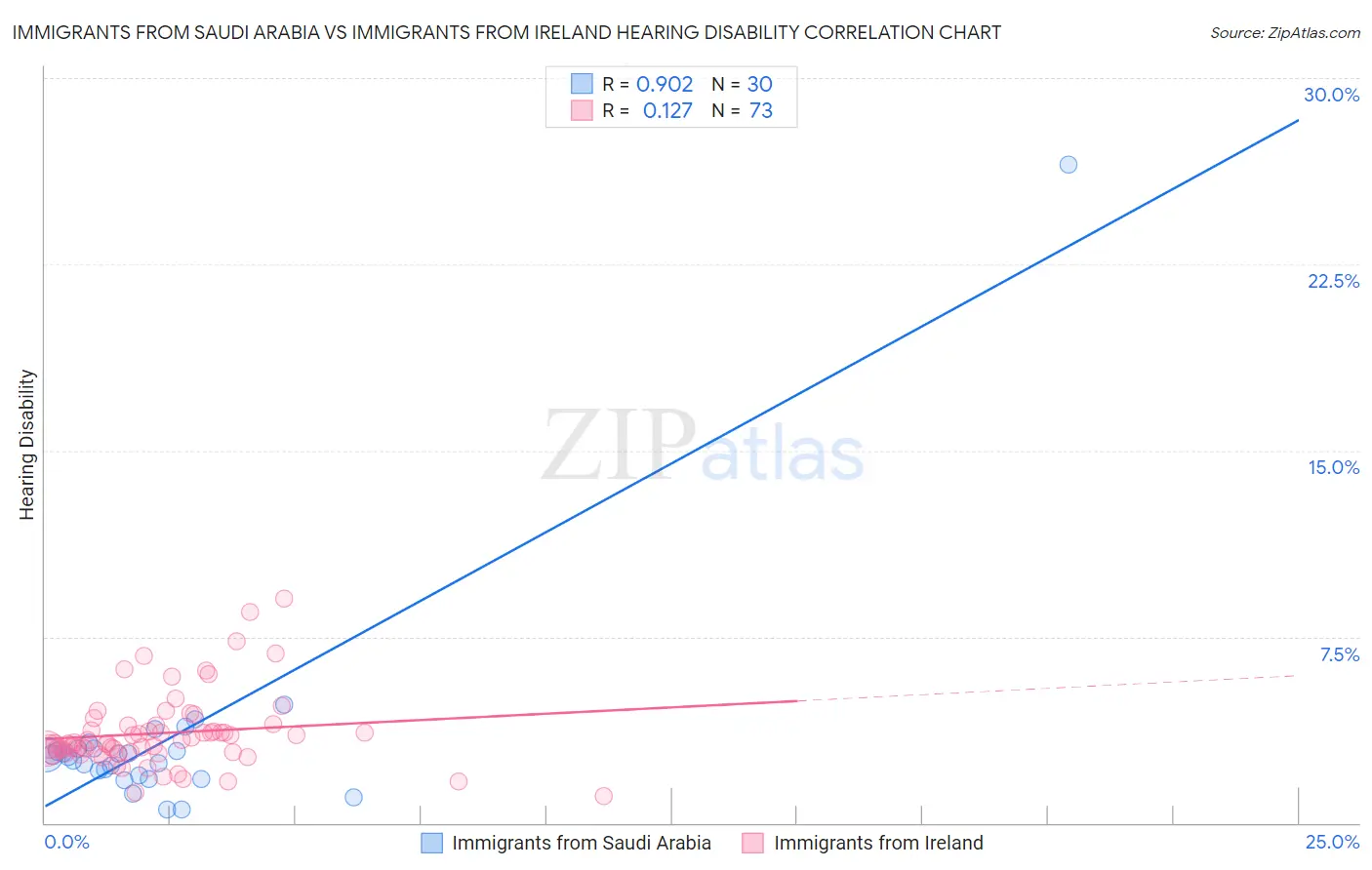Click the N = 30 sample count
This screenshot has height=870, width=1372.
click(x=742, y=84)
